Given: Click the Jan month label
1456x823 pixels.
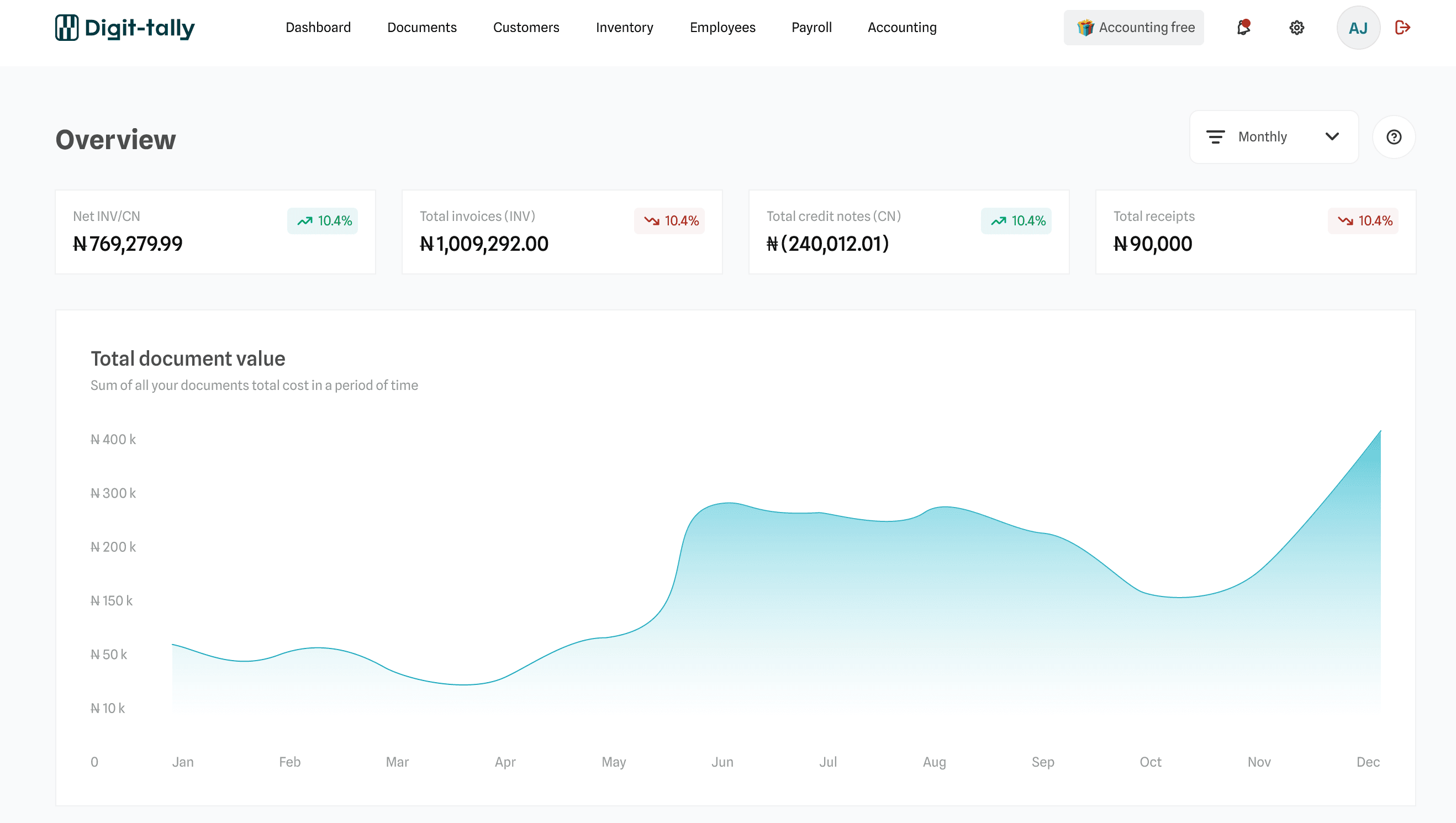Looking at the screenshot, I should point(183,761).
